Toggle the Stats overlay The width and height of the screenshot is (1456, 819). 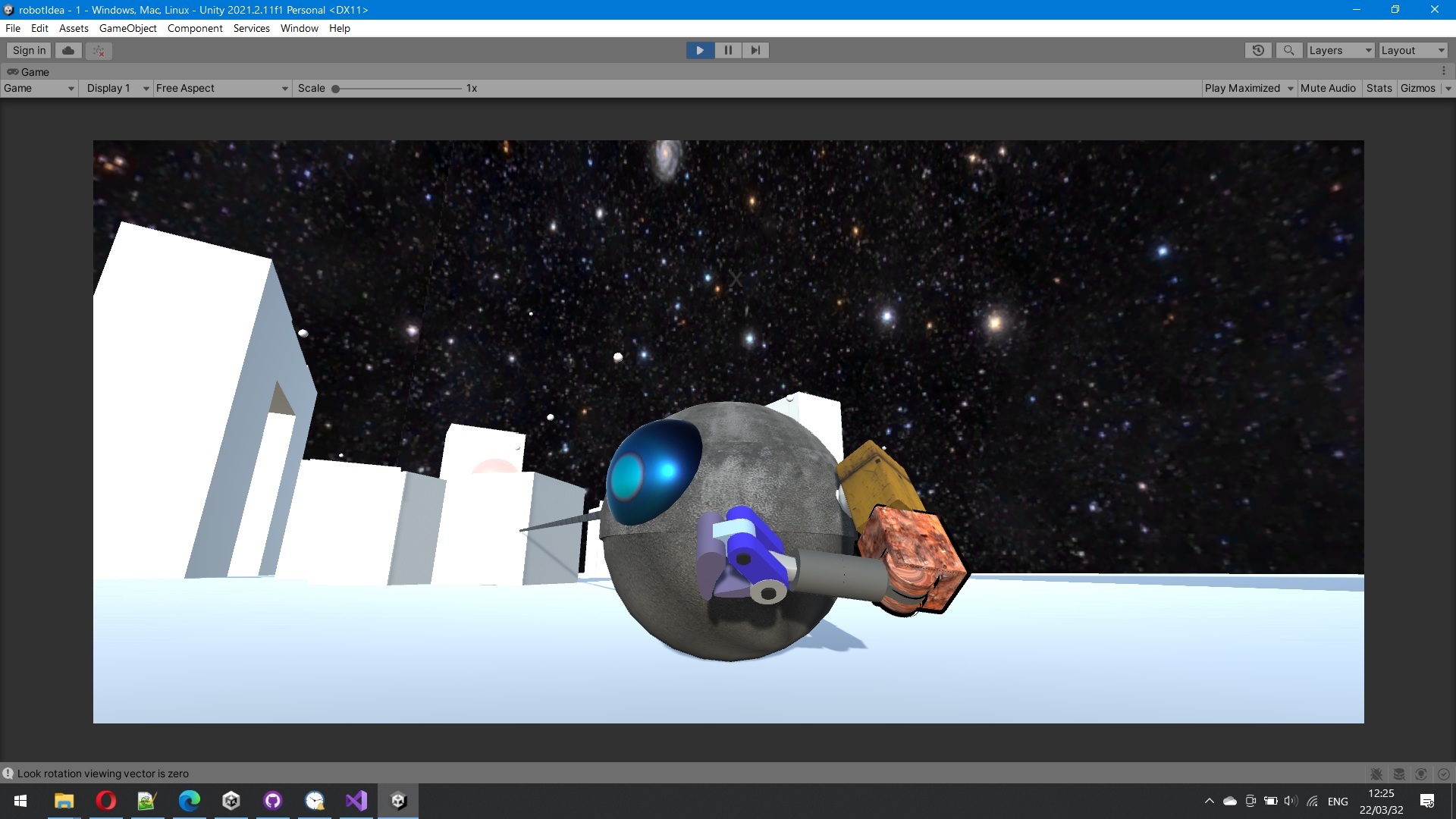pos(1379,88)
